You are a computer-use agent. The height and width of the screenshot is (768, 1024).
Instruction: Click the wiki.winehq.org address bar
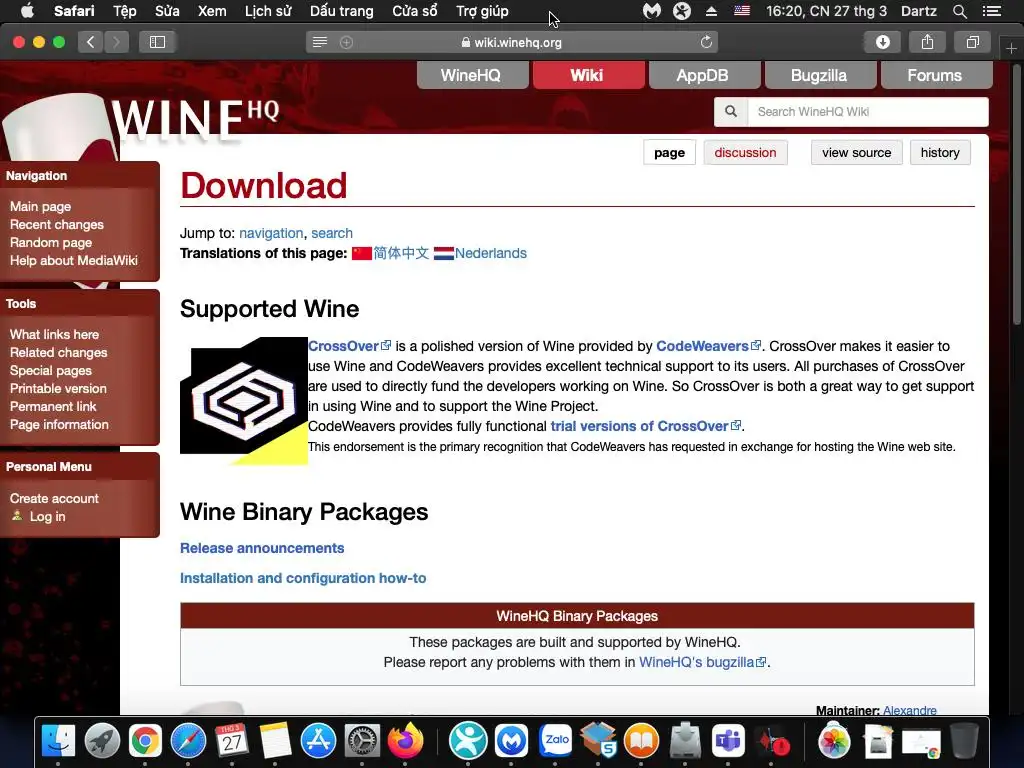(x=512, y=42)
